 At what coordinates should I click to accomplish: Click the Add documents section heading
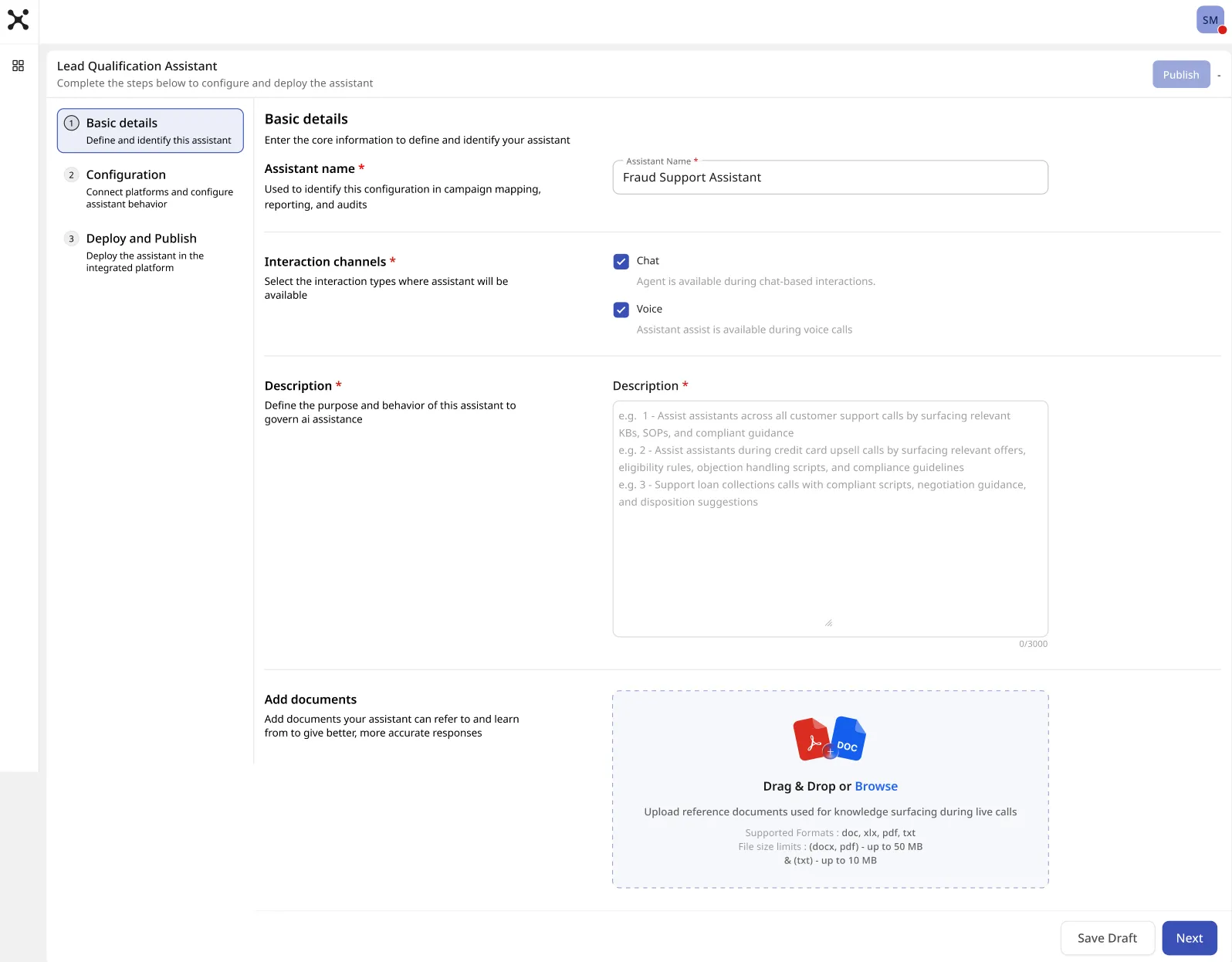[x=310, y=699]
